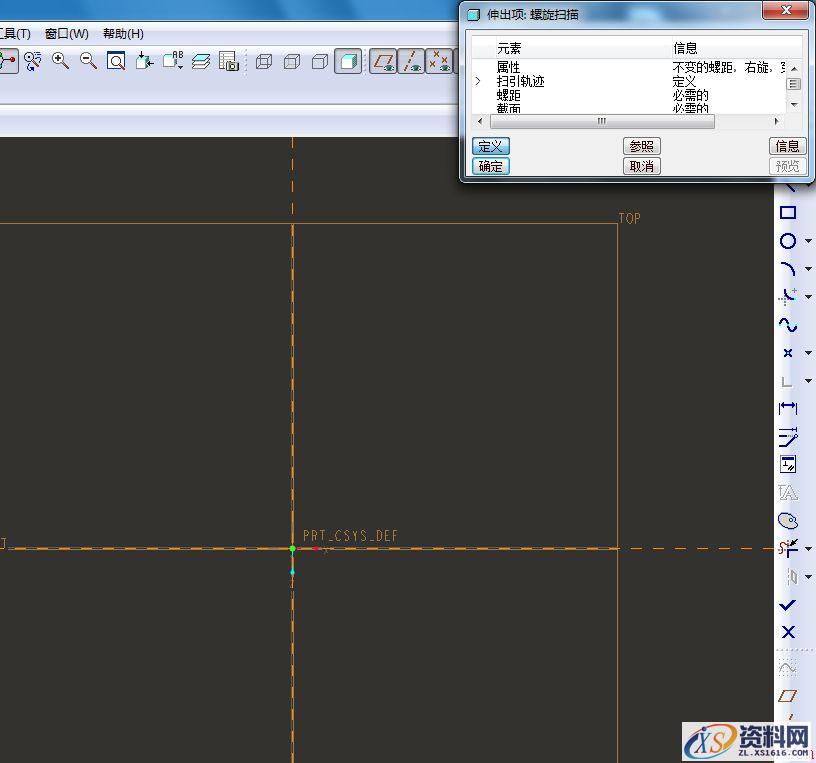Toggle the shaded display mode button
Viewport: 816px width, 763px height.
[x=348, y=61]
